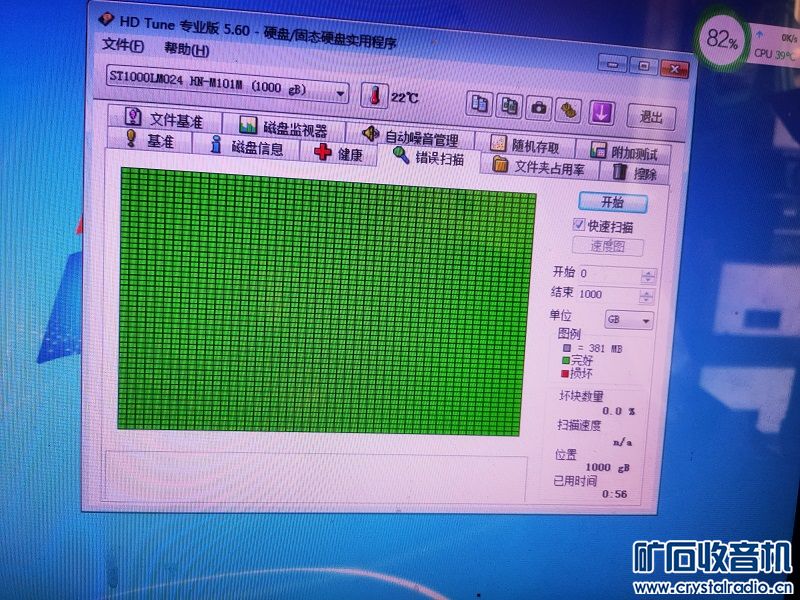
Task: Switch to the 擦除 tab
Action: click(634, 172)
